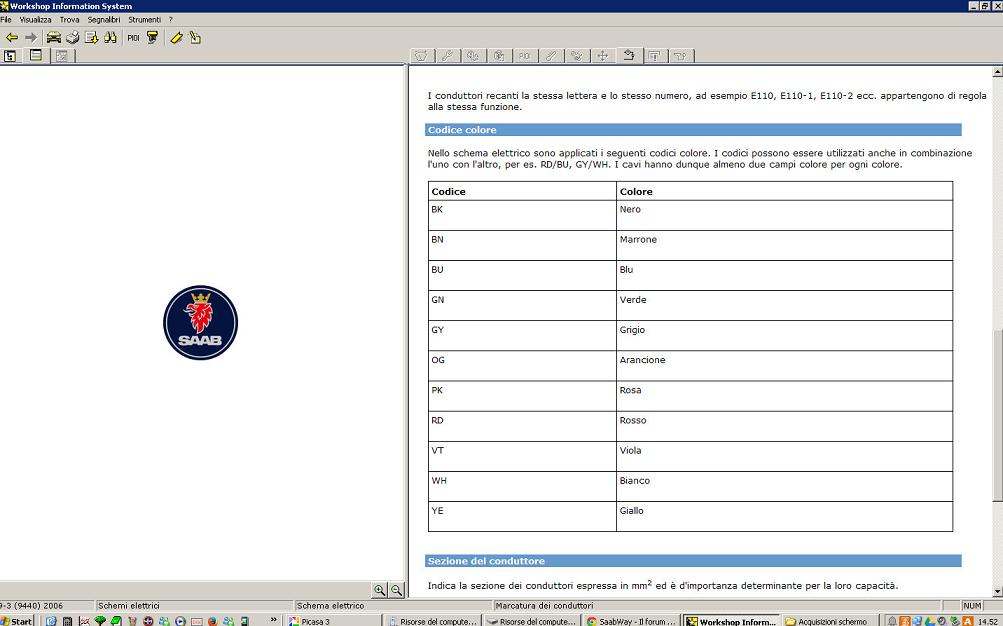The height and width of the screenshot is (626, 1003).
Task: Print the document with the printer icon
Action: click(72, 38)
